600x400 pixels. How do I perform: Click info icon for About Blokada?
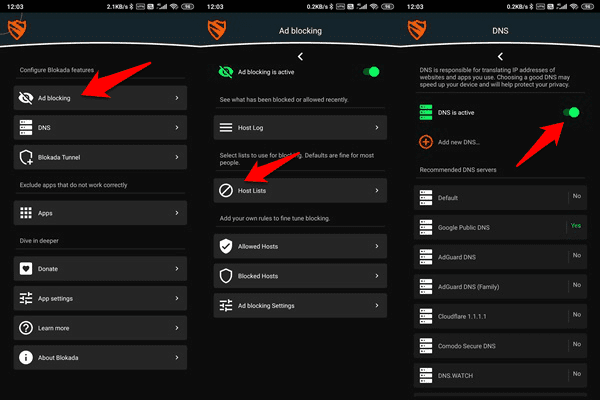pyautogui.click(x=26, y=358)
